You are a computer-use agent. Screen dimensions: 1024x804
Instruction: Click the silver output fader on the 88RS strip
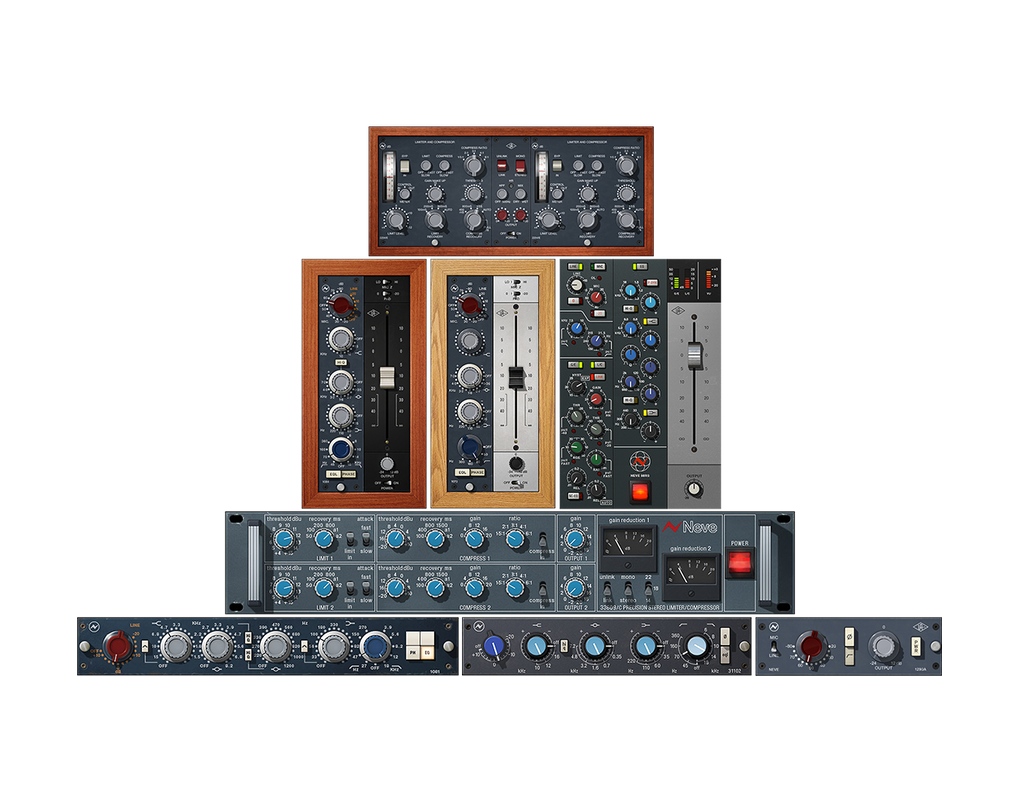point(694,354)
